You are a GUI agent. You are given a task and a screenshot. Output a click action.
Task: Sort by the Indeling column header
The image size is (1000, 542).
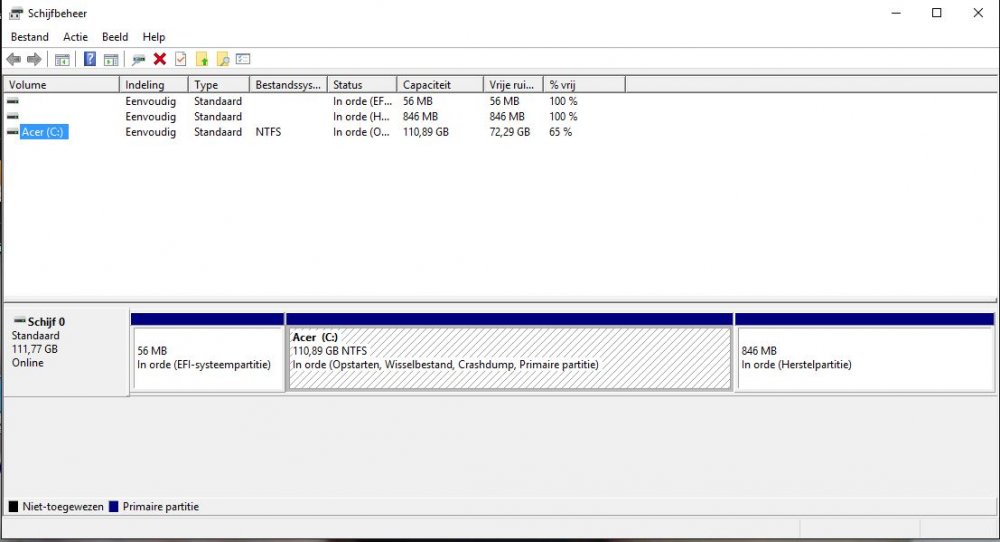(154, 85)
